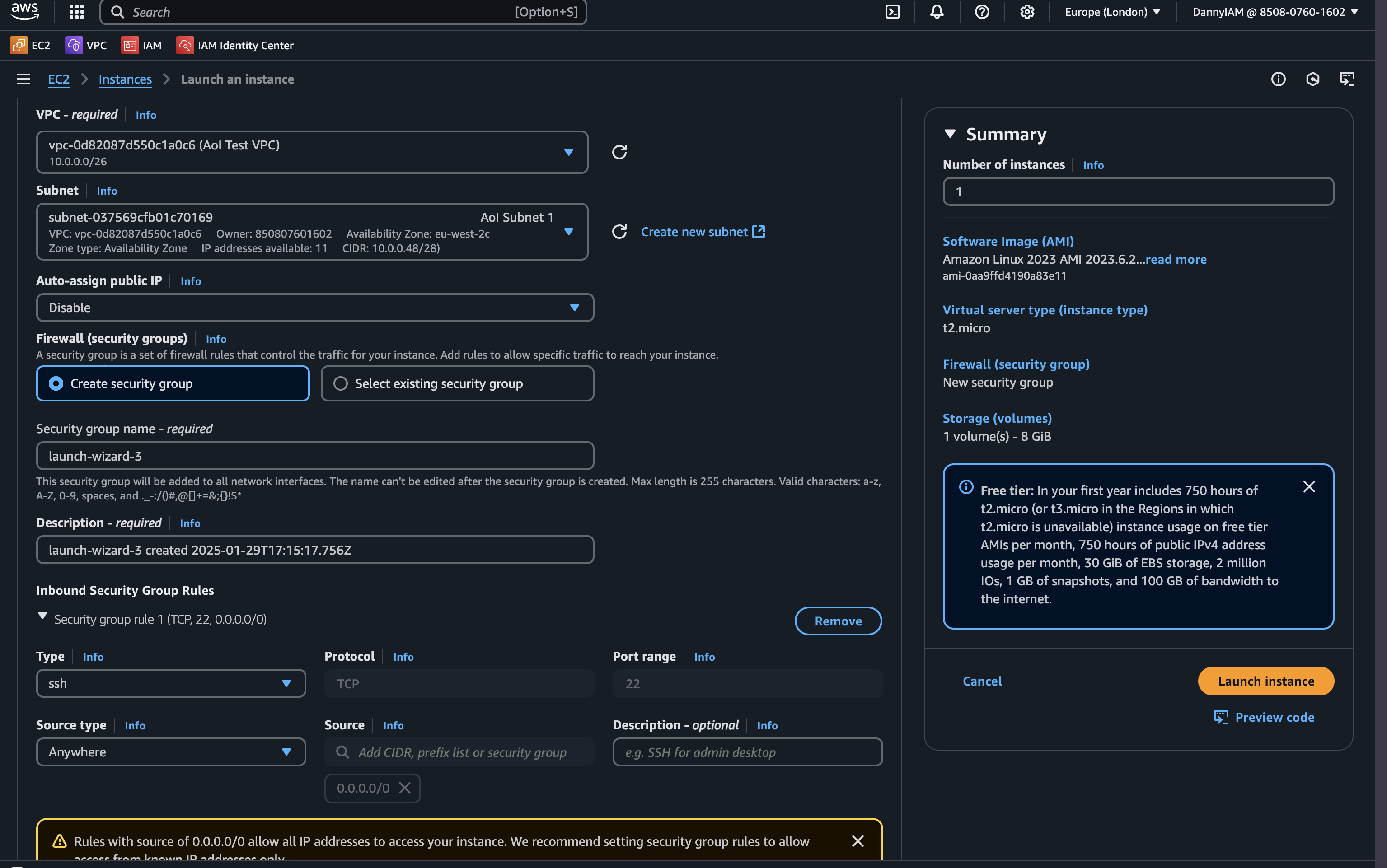Remove the 0.0.0.0/0 source chip
This screenshot has width=1387, height=868.
tap(405, 788)
